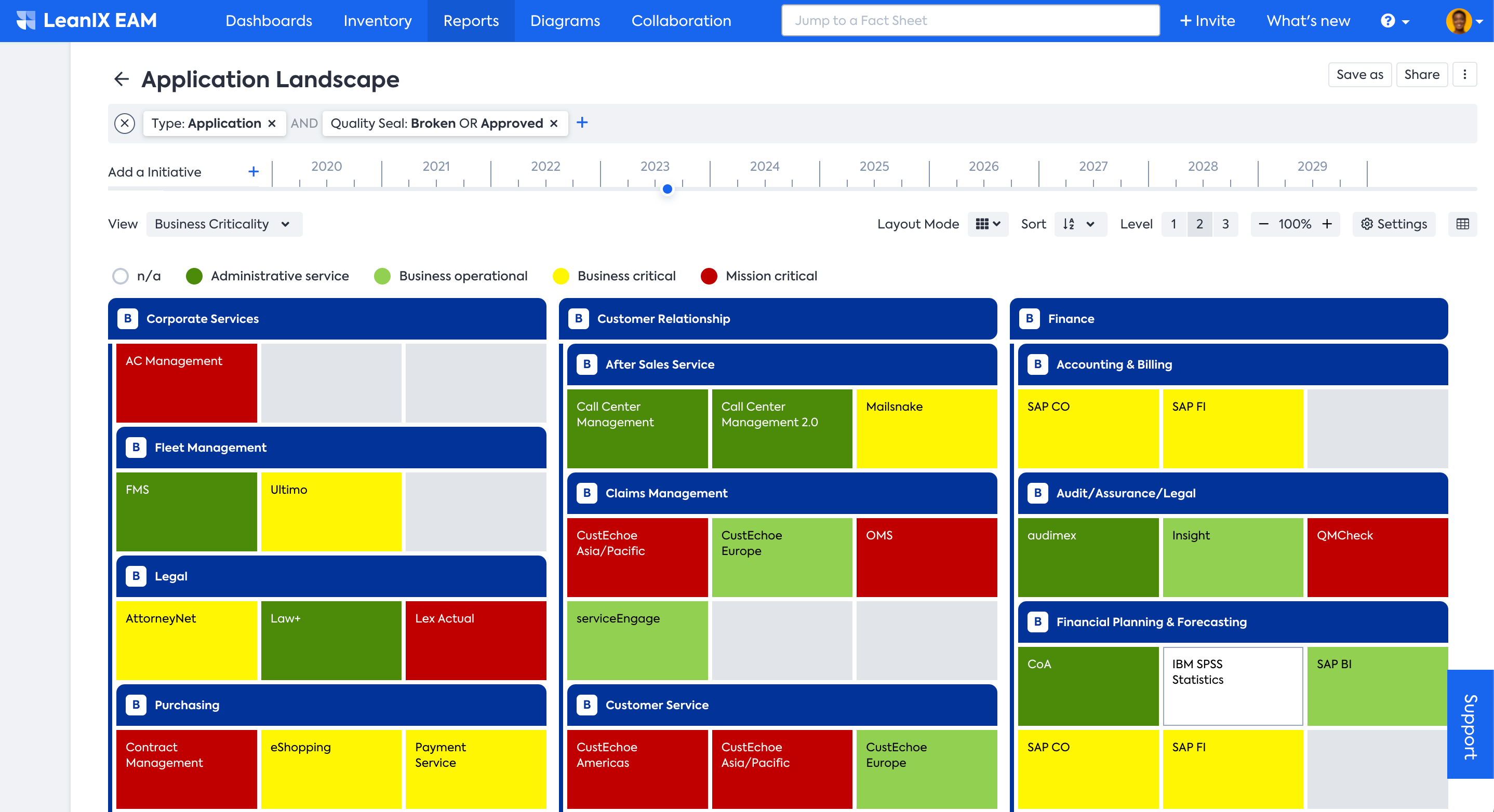Open the report Settings
The height and width of the screenshot is (812, 1494).
tap(1394, 224)
